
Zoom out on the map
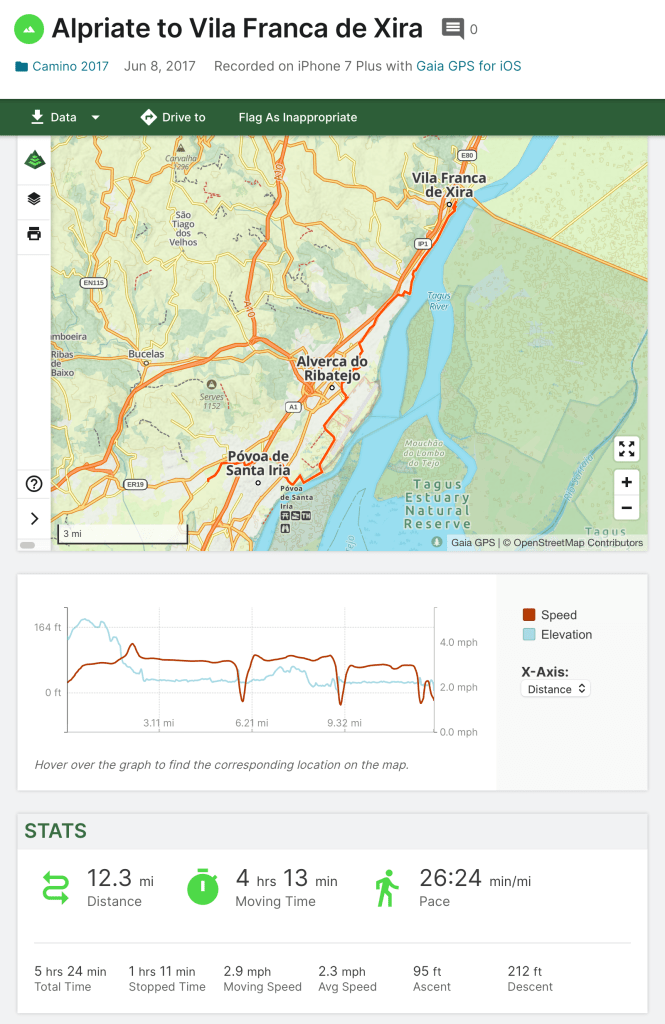626,508
